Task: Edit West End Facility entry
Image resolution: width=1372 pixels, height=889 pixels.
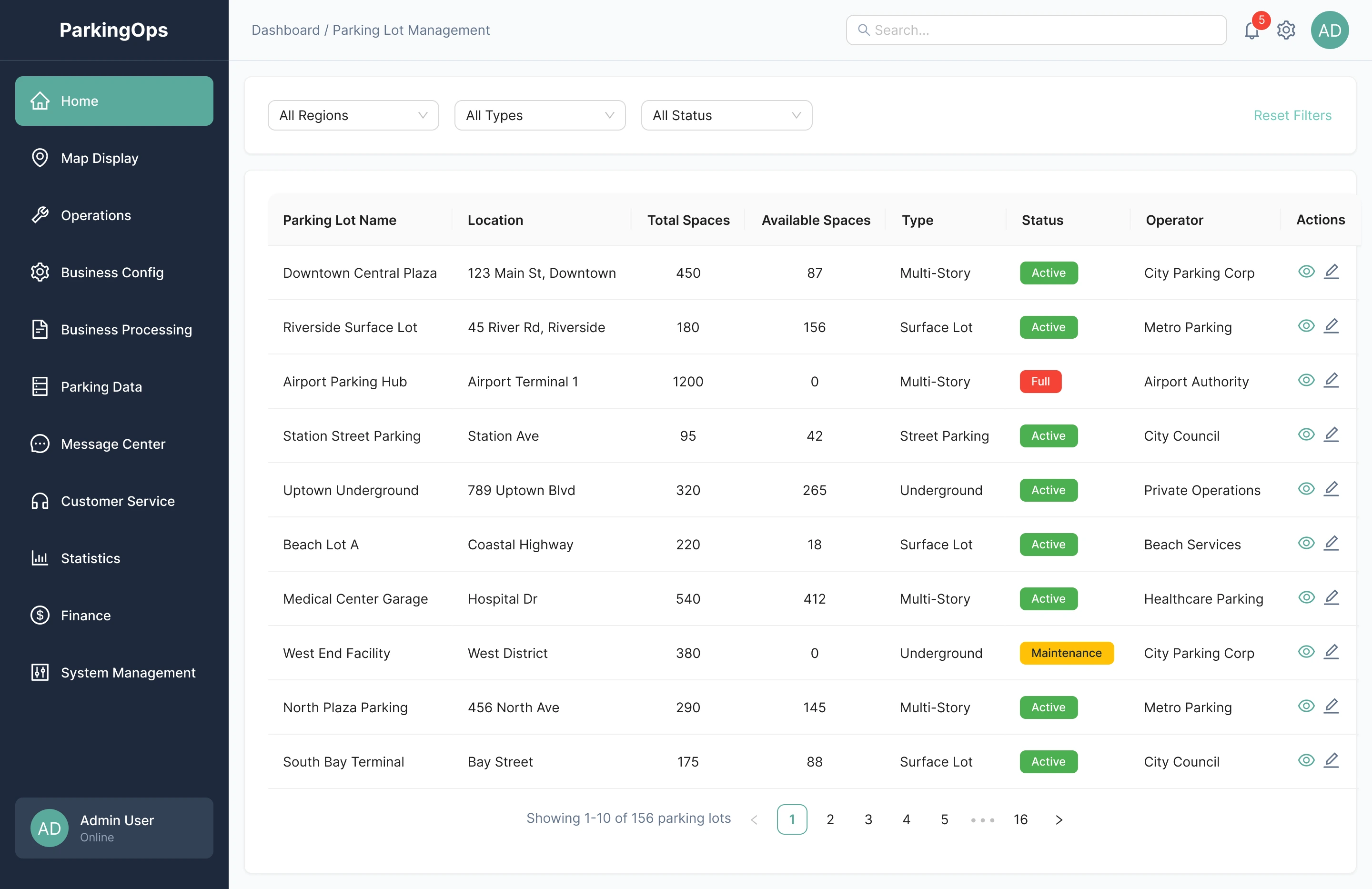Action: point(1331,652)
